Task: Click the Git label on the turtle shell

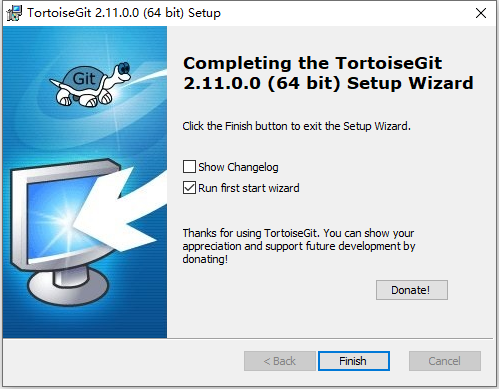Action: pyautogui.click(x=84, y=79)
